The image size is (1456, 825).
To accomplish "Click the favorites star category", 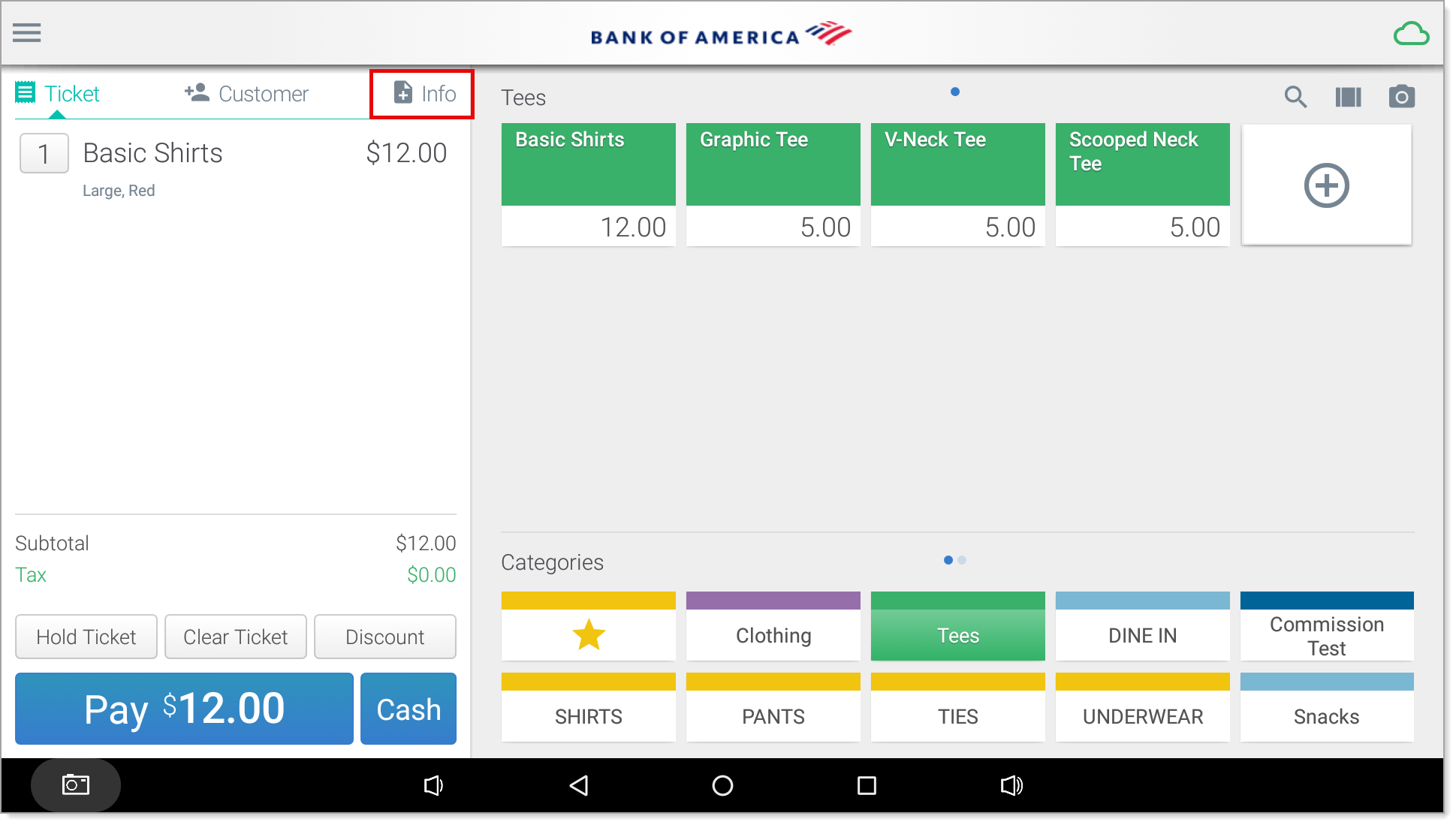I will (x=588, y=634).
